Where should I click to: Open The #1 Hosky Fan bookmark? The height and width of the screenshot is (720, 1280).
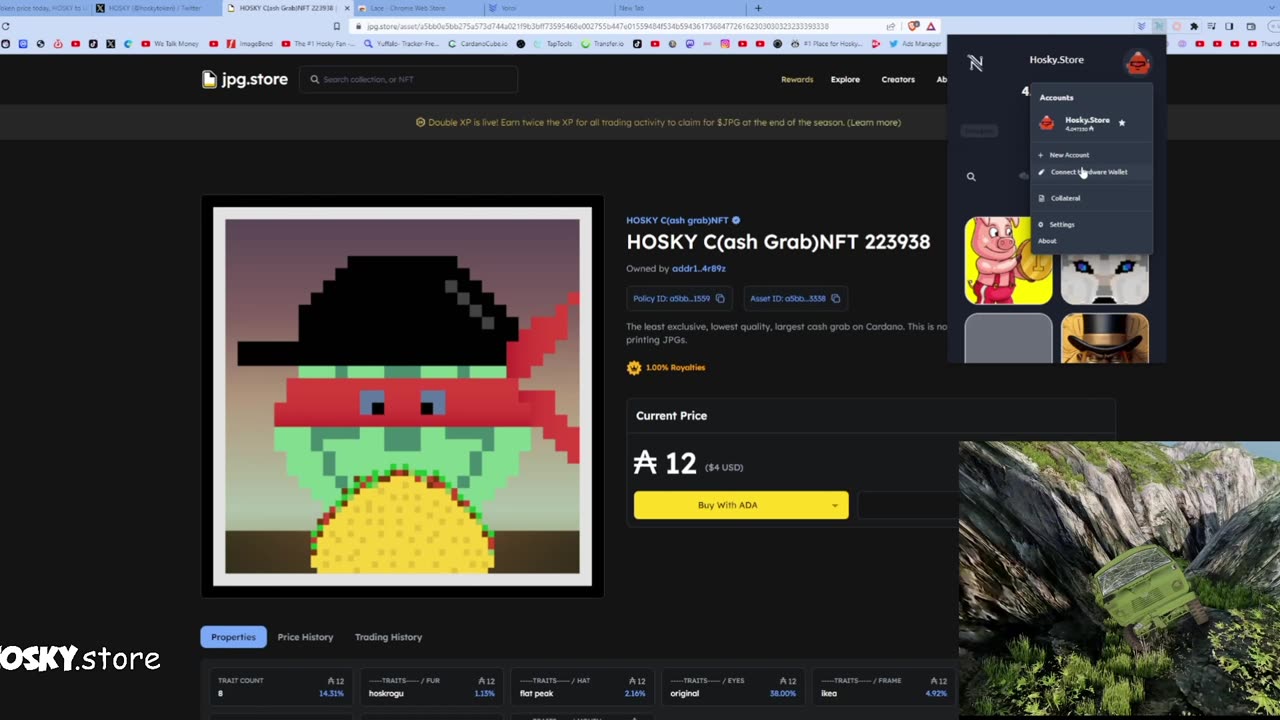pyautogui.click(x=317, y=44)
